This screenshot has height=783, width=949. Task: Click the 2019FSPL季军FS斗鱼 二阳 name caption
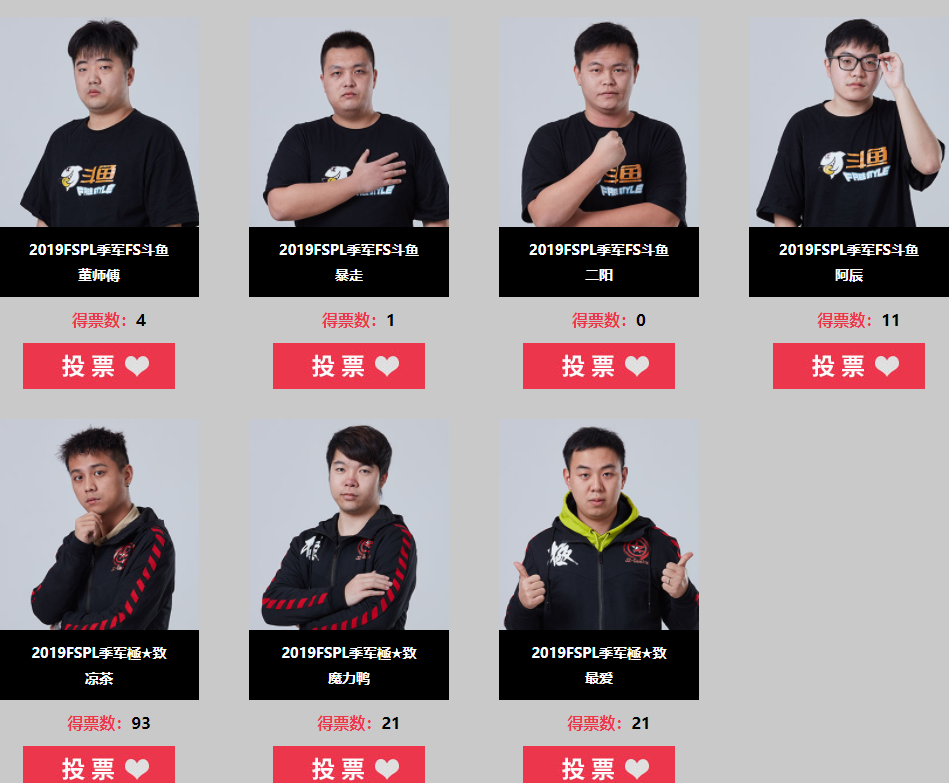(x=599, y=262)
